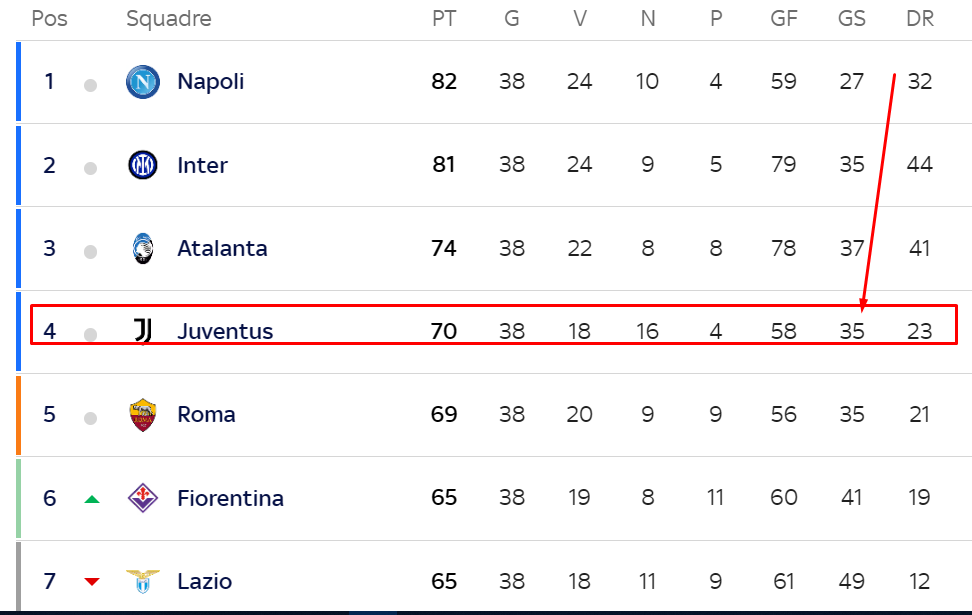
Task: Open the Juventus team page
Action: [225, 332]
